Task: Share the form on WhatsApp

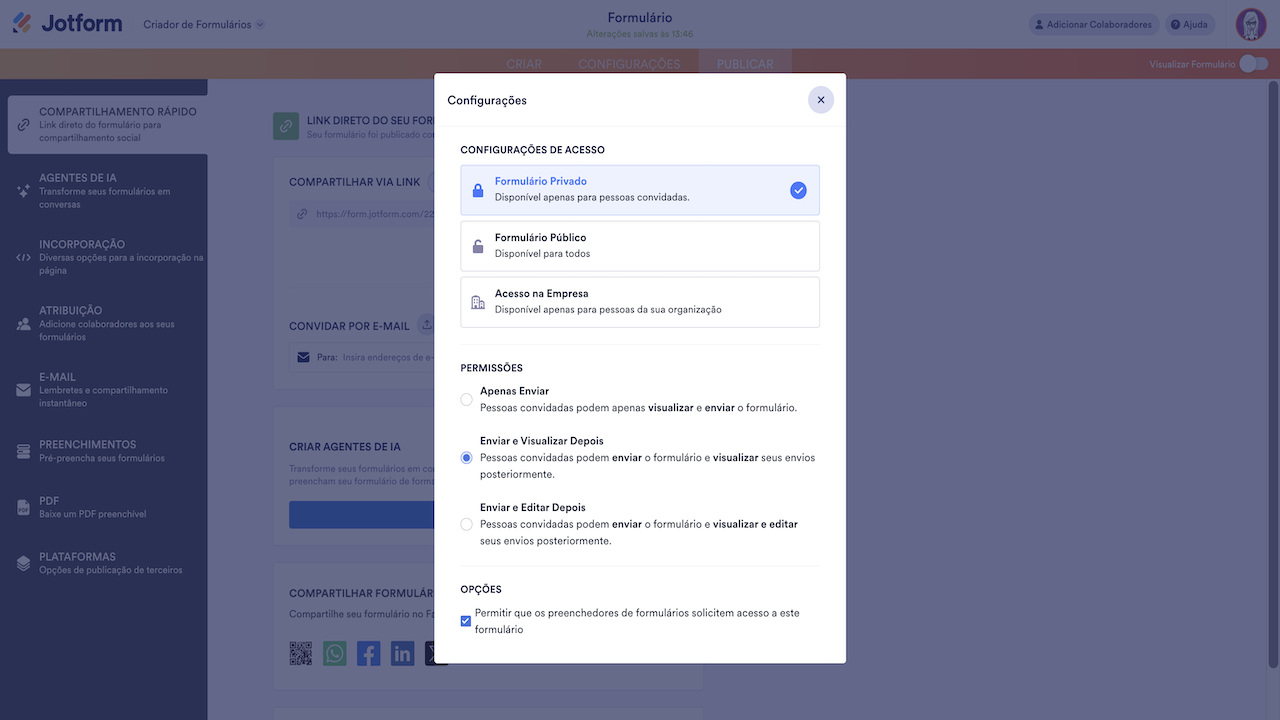Action: pyautogui.click(x=335, y=654)
